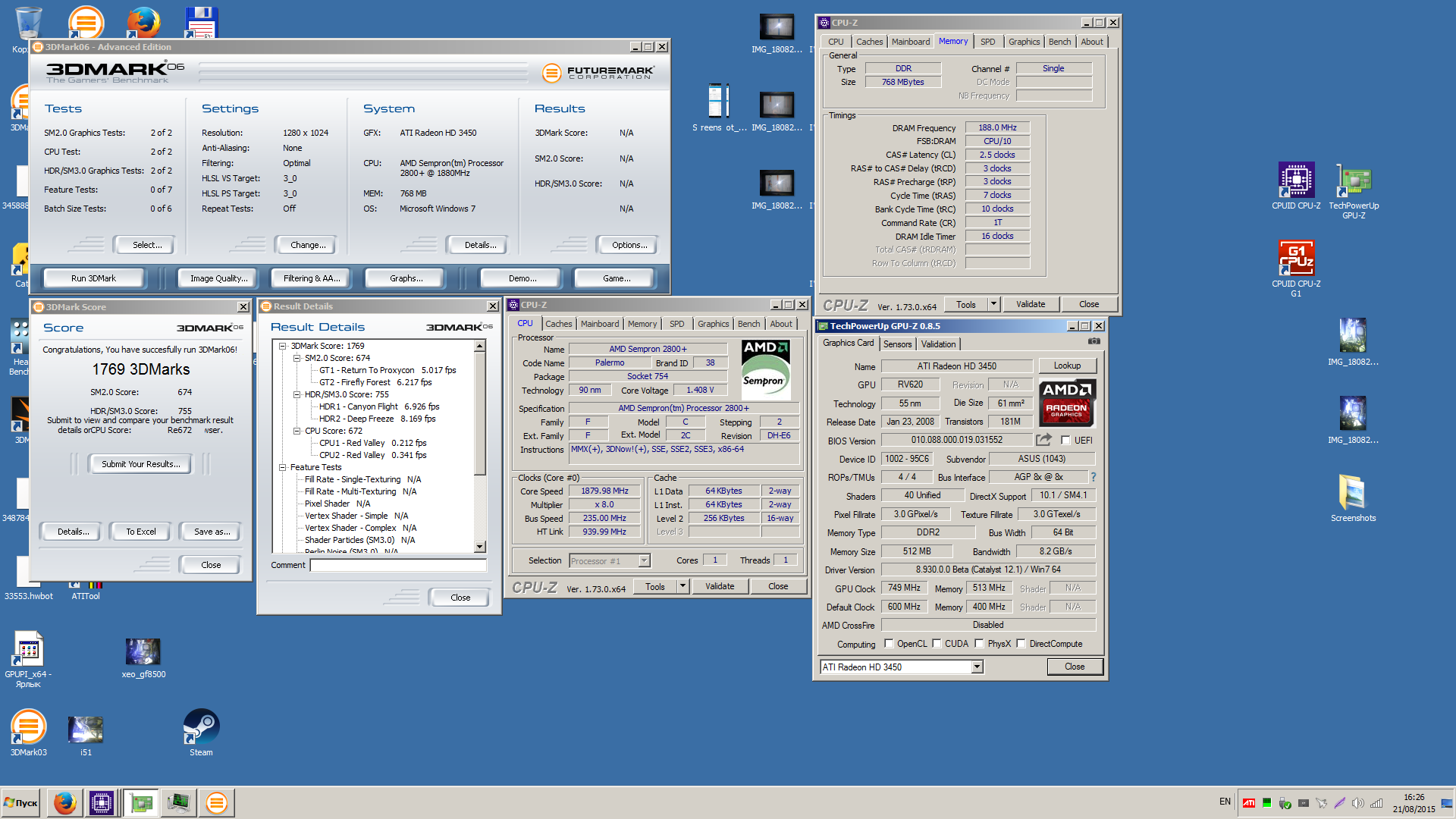Open the Mainboard tab in the lower CPU-Z window
Viewport: 1456px width, 819px height.
pyautogui.click(x=600, y=324)
